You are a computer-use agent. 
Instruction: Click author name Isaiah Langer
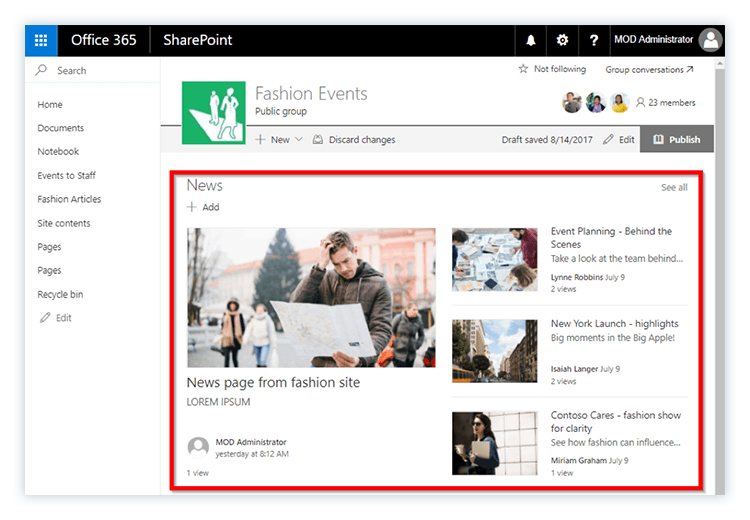(574, 369)
